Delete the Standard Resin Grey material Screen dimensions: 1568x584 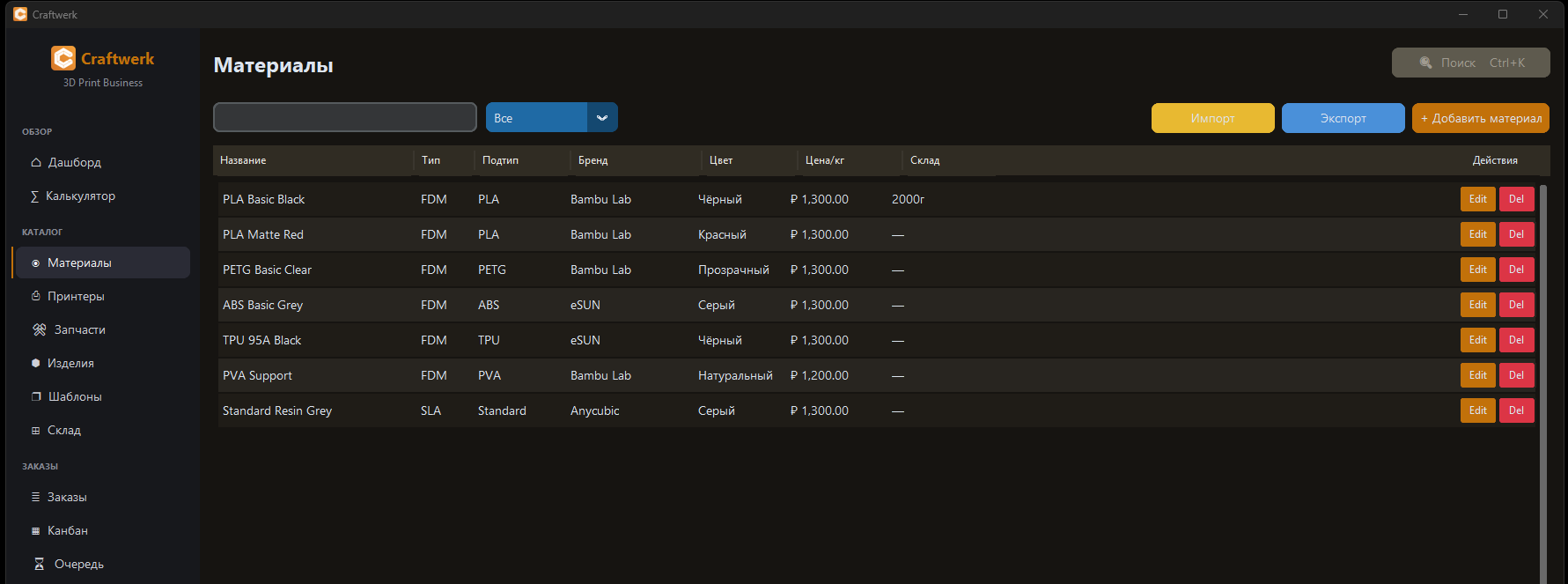click(1516, 410)
